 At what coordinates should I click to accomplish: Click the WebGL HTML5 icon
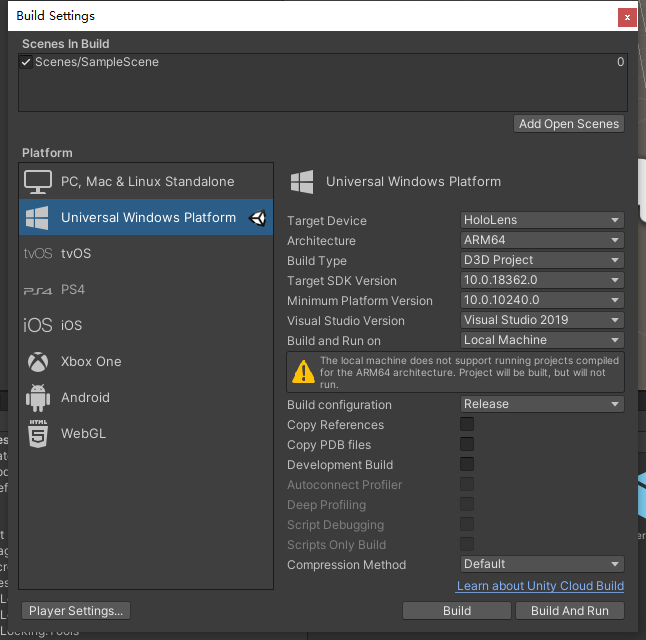coord(38,434)
